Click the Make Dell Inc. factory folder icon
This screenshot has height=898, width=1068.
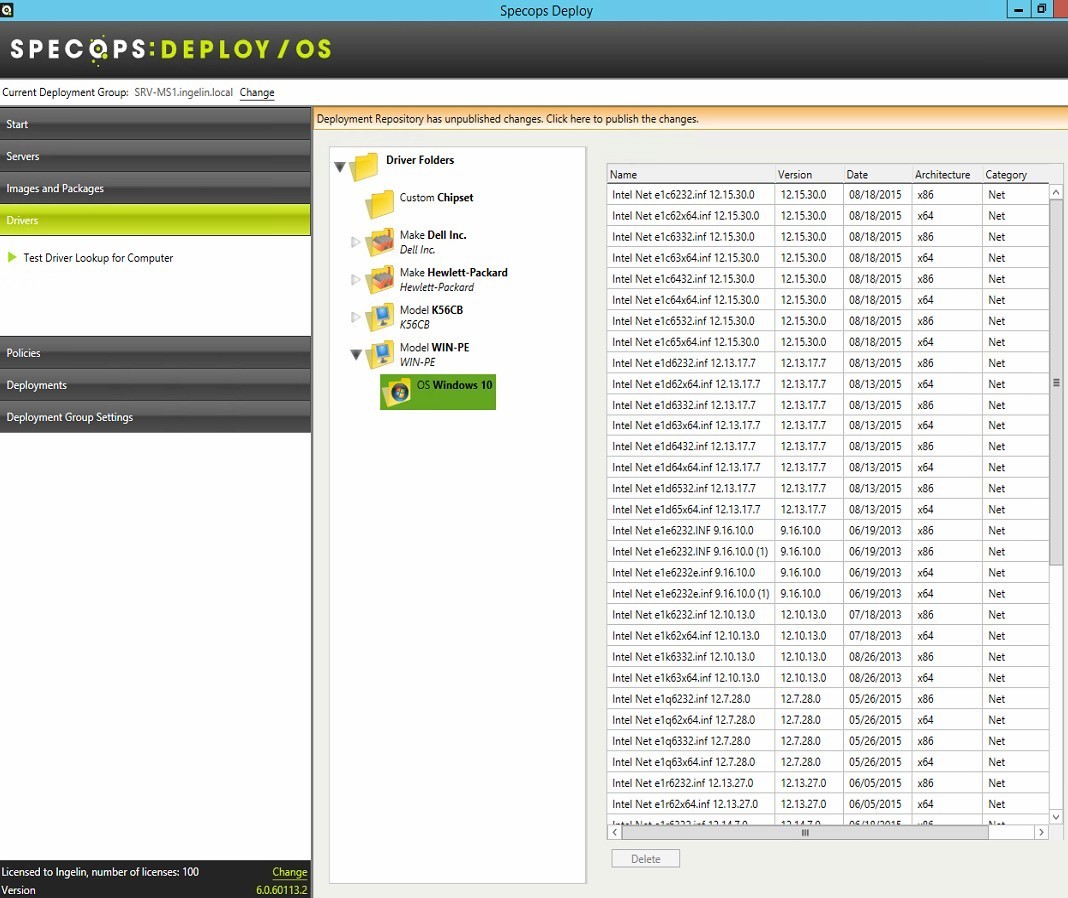click(379, 241)
